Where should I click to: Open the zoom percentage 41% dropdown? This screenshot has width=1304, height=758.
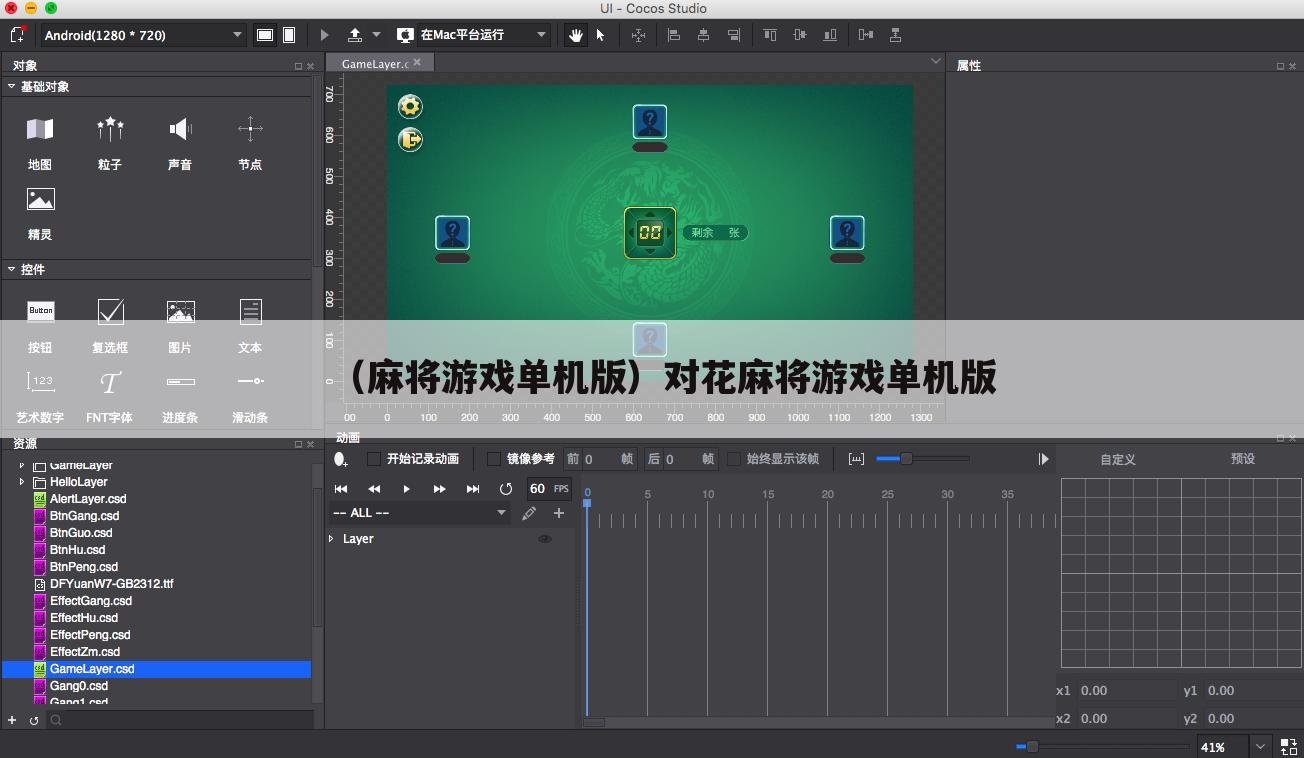click(1260, 747)
